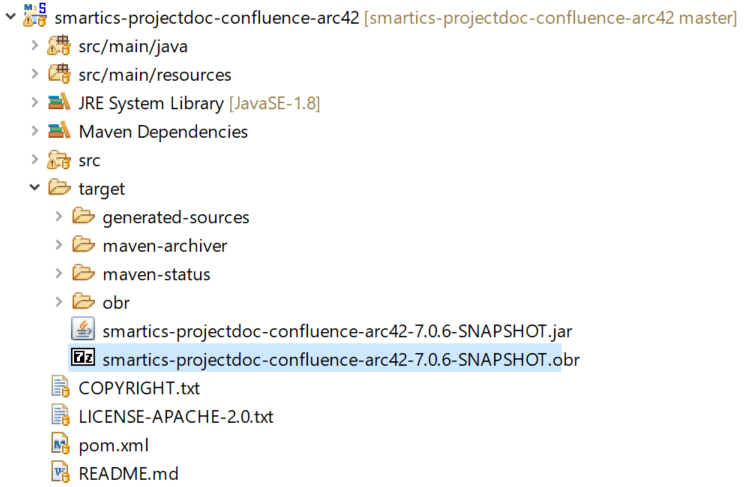
Task: Expand the Maven Dependencies node
Action: [35, 131]
